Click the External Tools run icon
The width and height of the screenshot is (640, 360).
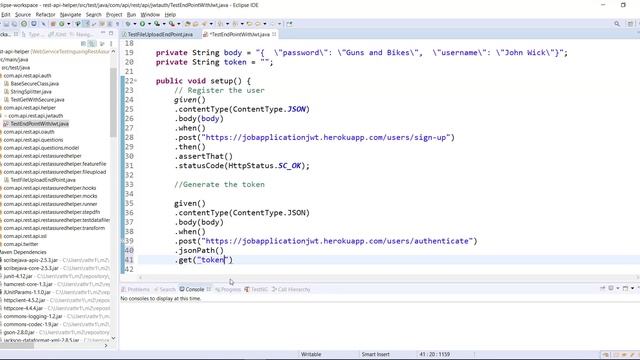tap(172, 24)
